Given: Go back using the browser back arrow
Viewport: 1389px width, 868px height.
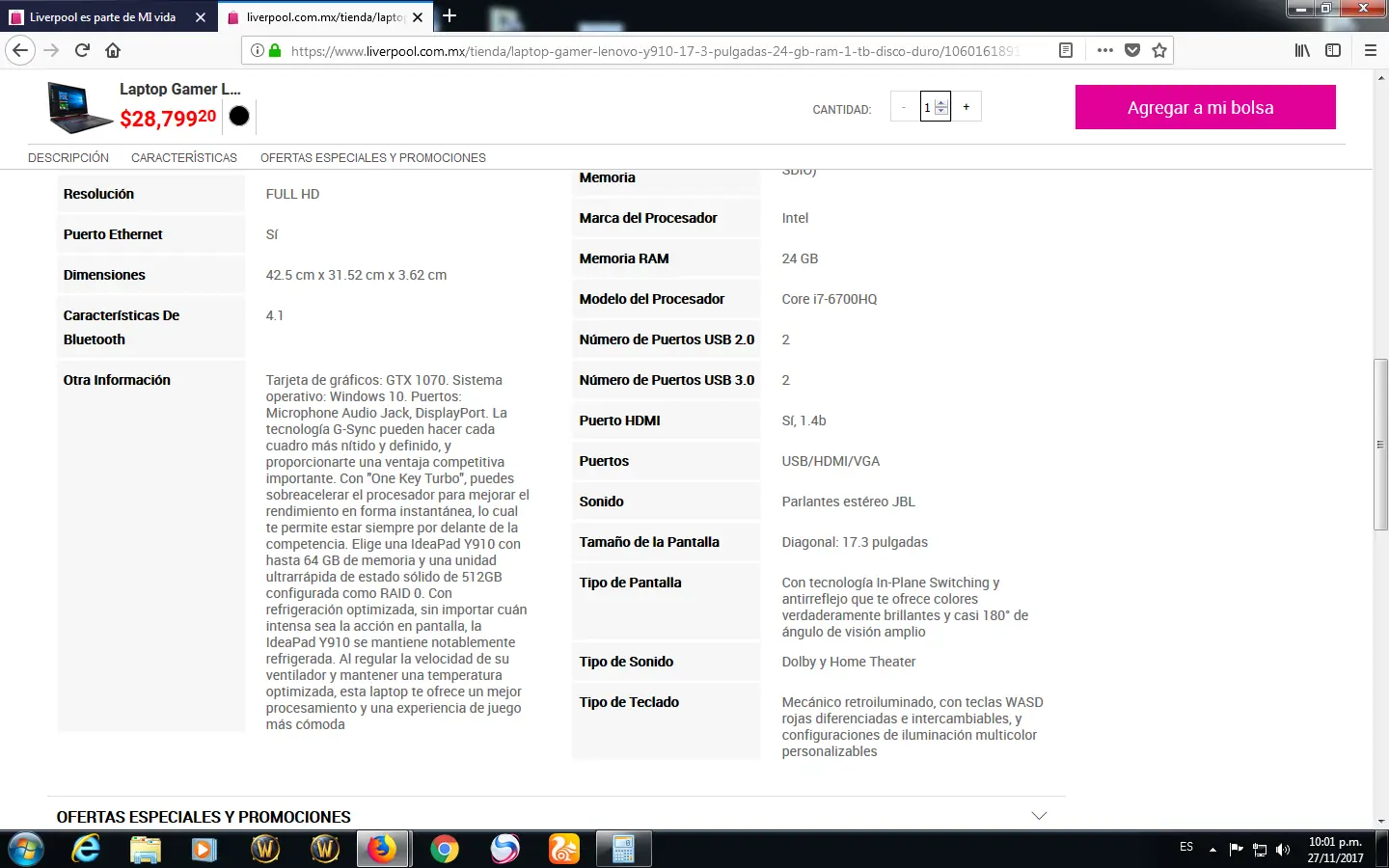Looking at the screenshot, I should coord(20,50).
